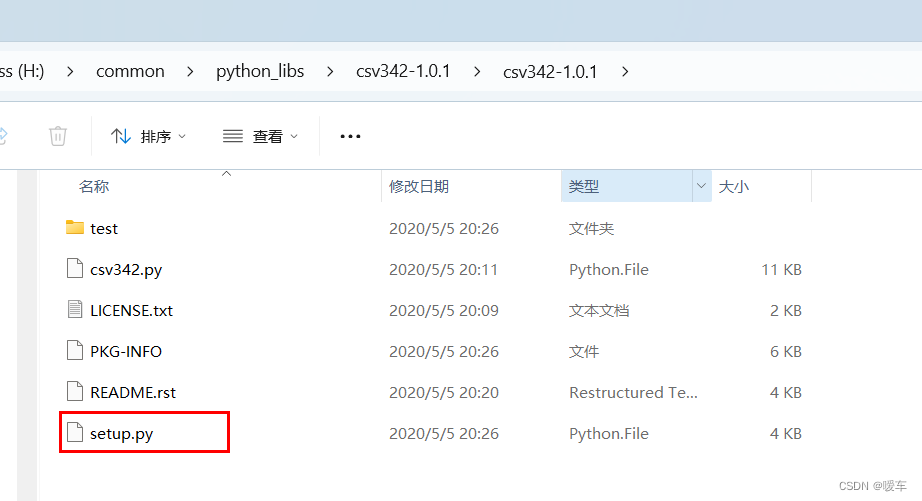922x501 pixels.
Task: Select the file name LICENSE.txt
Action: click(x=132, y=310)
